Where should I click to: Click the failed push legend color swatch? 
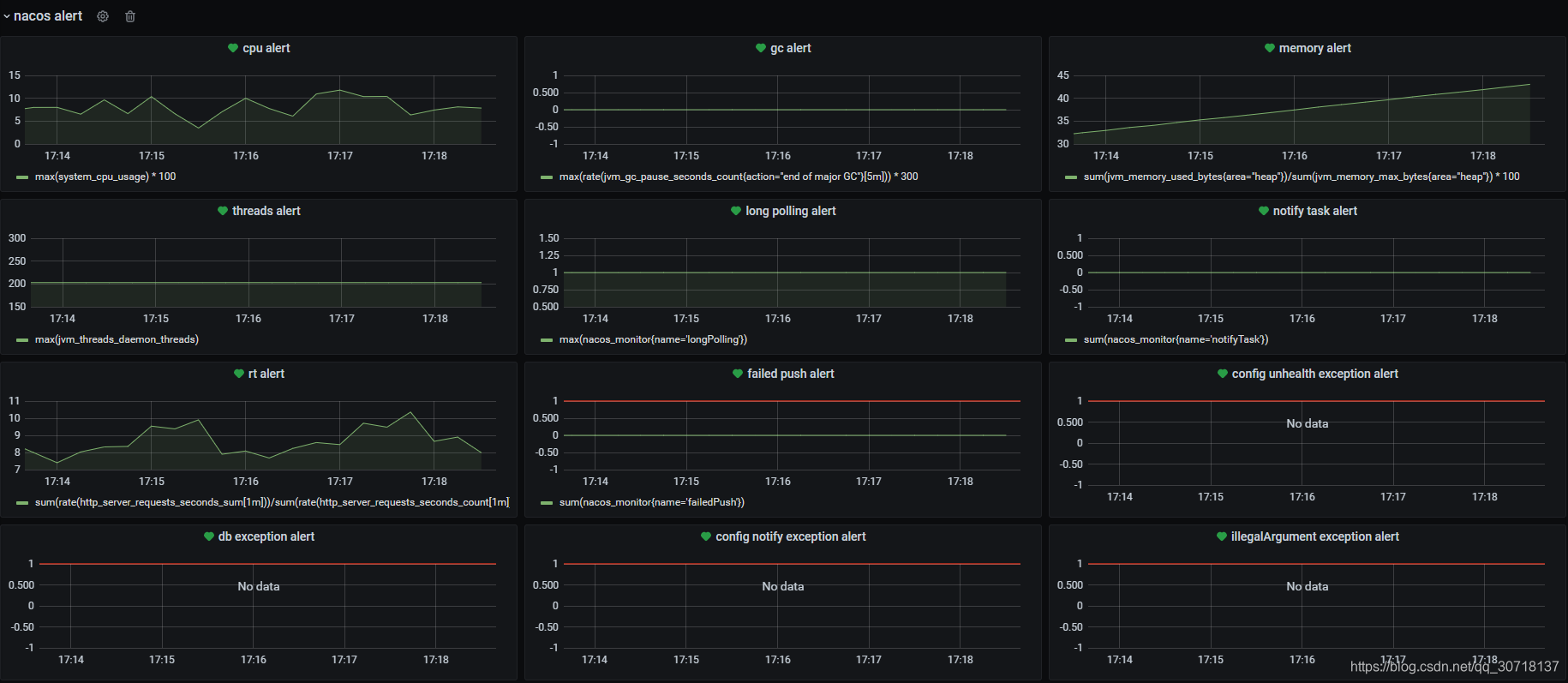547,503
